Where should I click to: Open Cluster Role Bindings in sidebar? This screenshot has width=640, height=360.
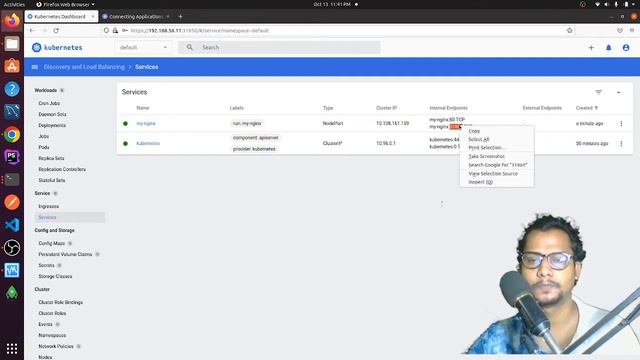pos(60,302)
